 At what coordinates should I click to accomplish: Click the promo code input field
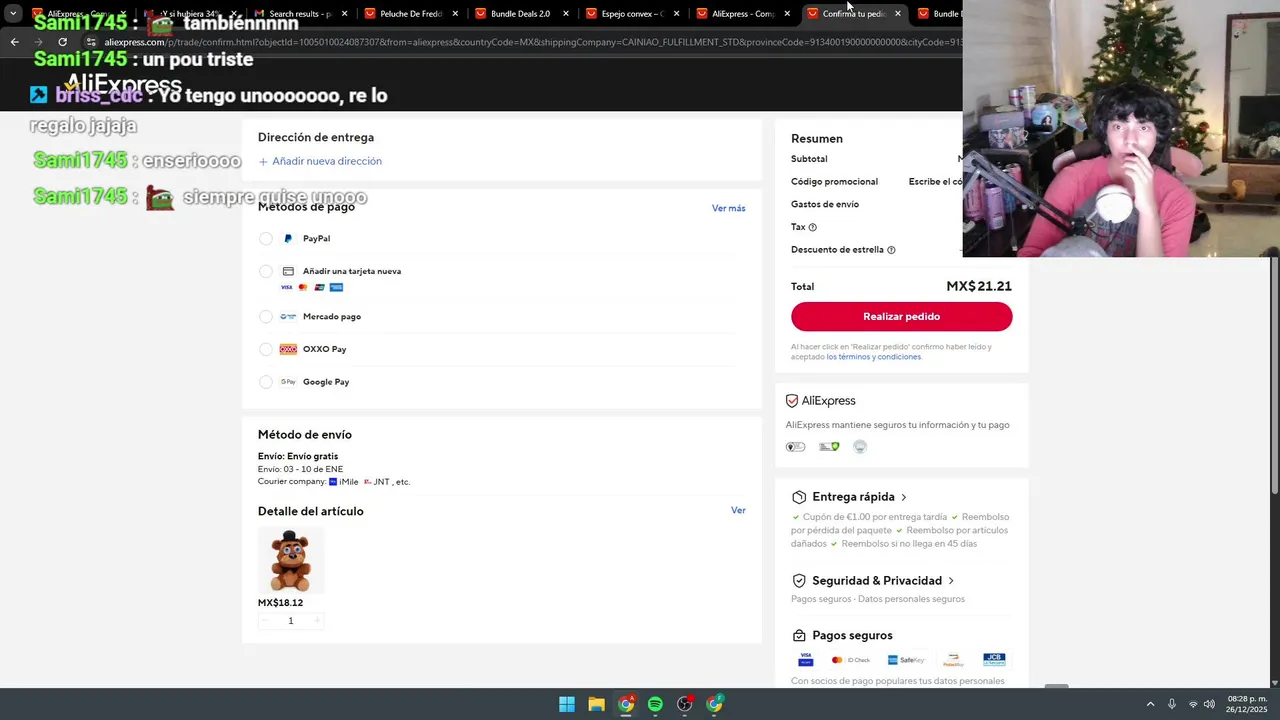(935, 182)
